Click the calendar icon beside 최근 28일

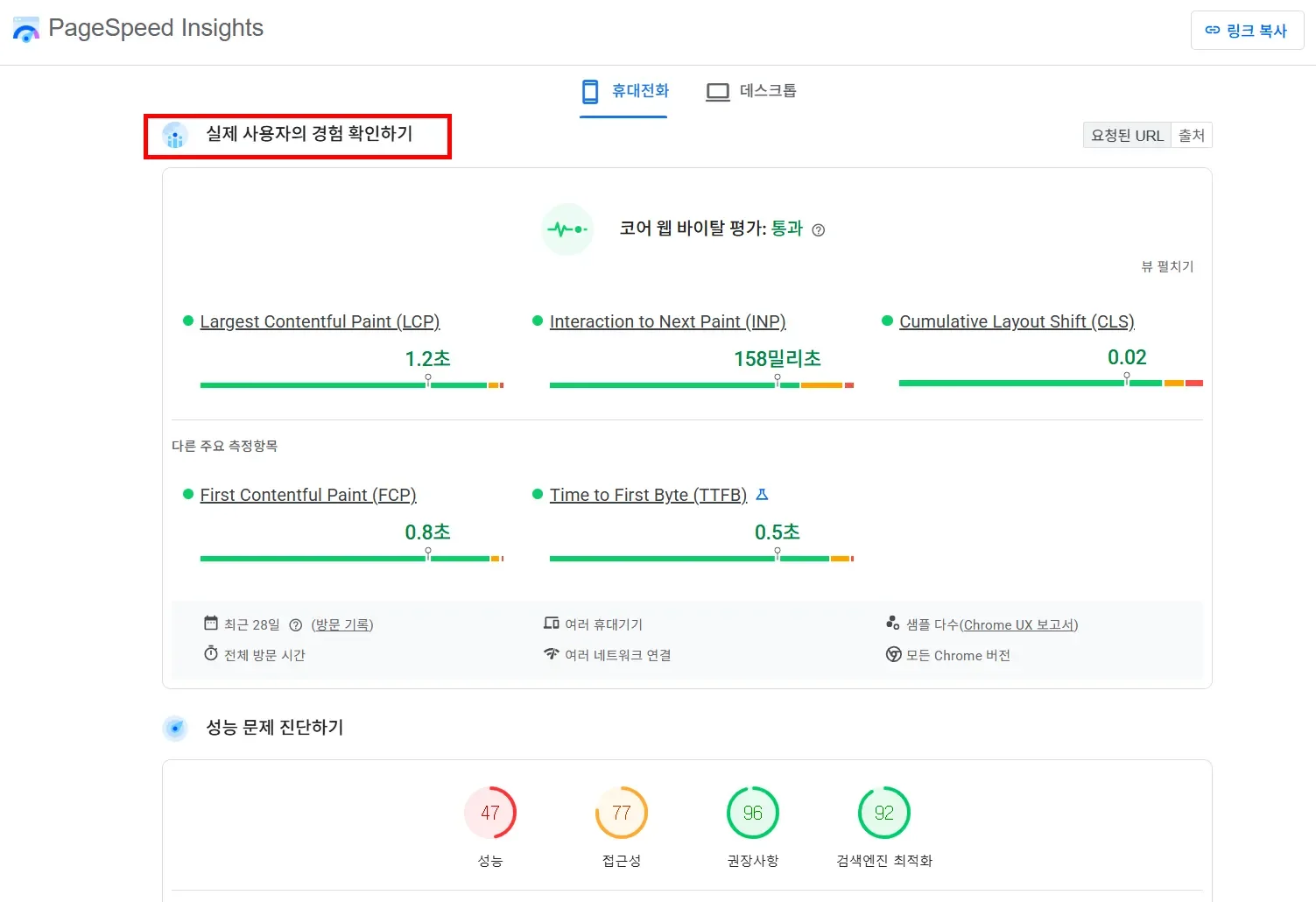pos(210,623)
